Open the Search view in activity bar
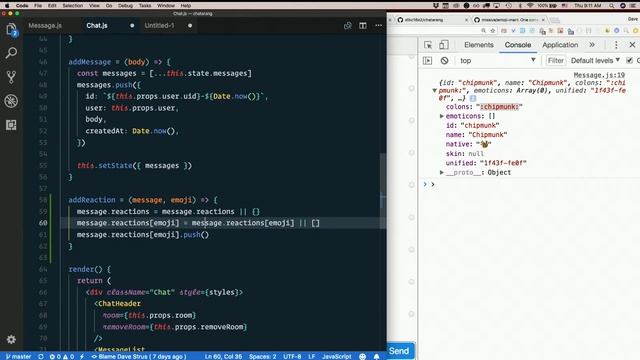 11,53
